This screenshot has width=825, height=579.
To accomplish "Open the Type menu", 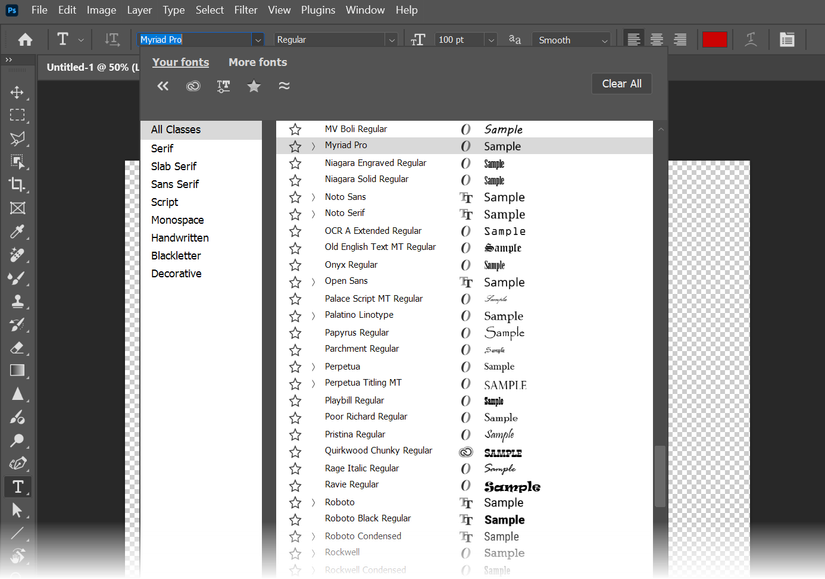I will point(173,10).
